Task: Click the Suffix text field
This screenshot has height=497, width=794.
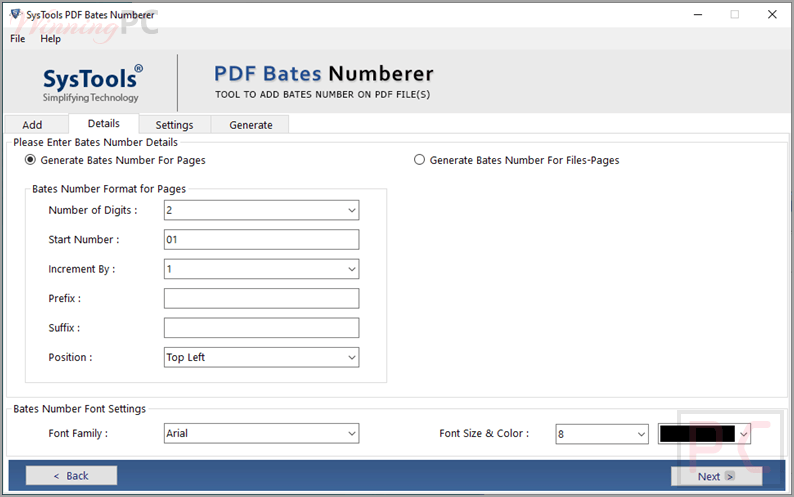Action: pyautogui.click(x=261, y=328)
